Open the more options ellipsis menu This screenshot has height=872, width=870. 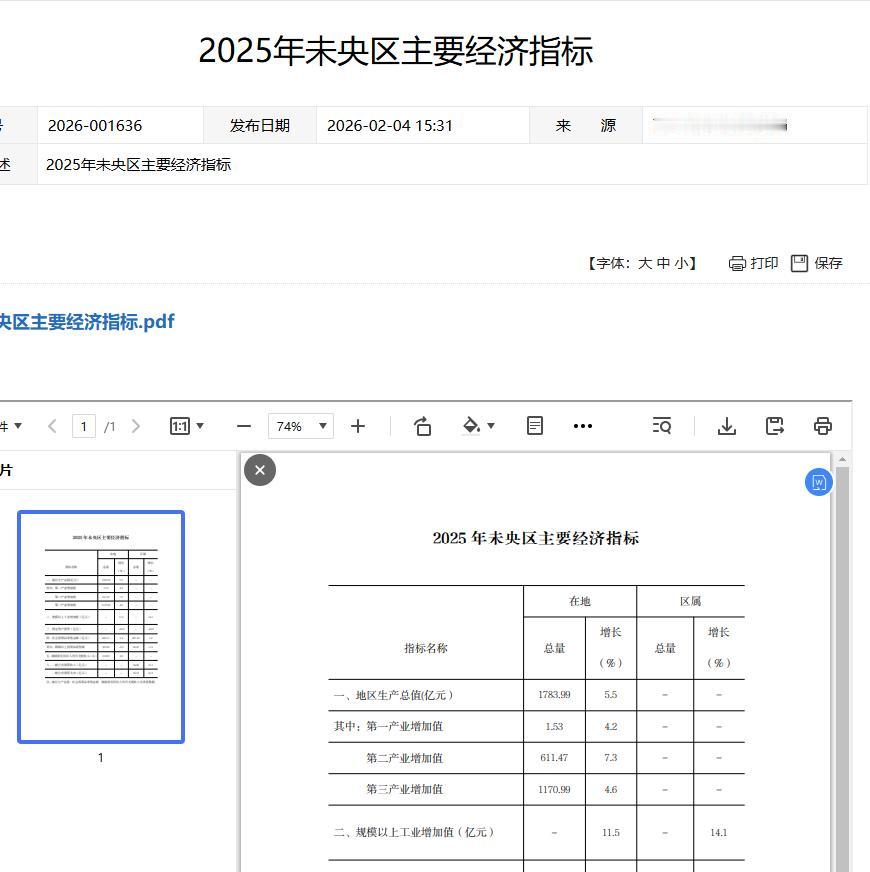coord(583,425)
